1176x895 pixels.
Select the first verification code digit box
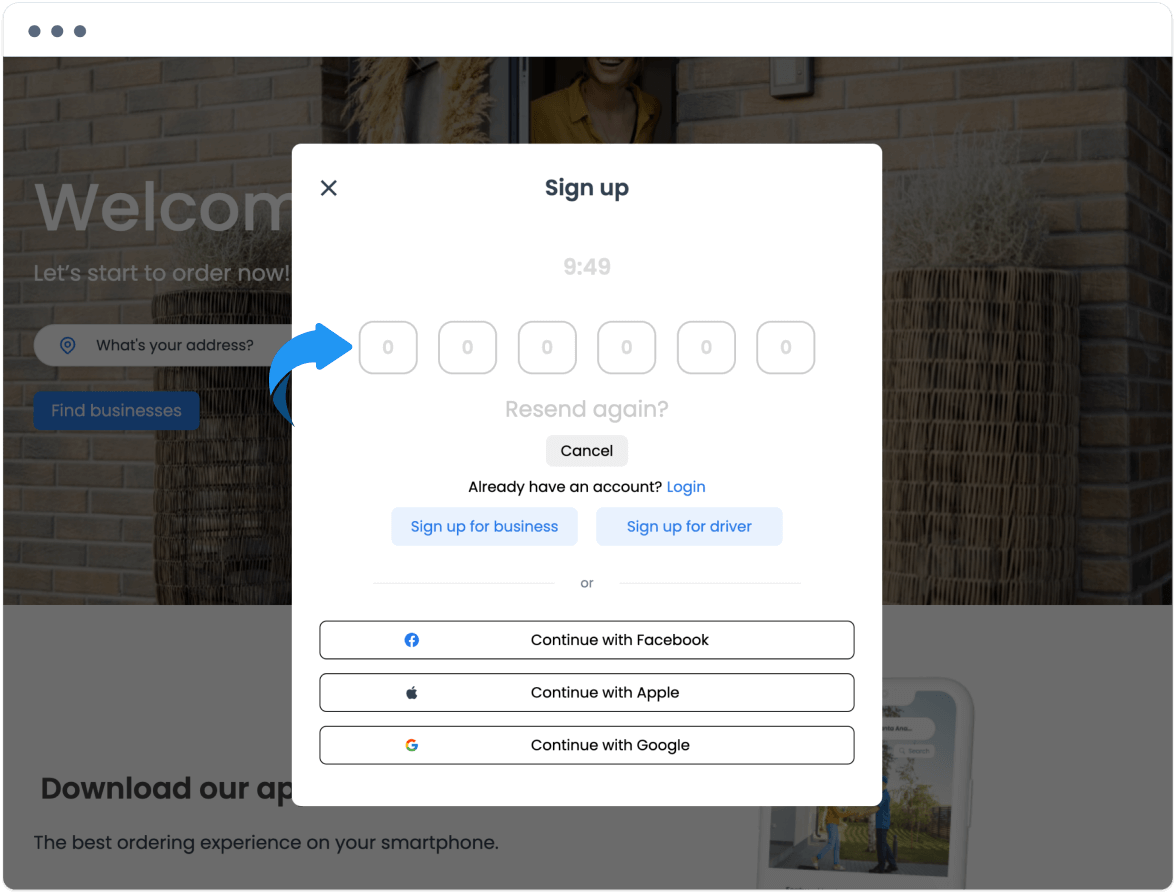388,347
